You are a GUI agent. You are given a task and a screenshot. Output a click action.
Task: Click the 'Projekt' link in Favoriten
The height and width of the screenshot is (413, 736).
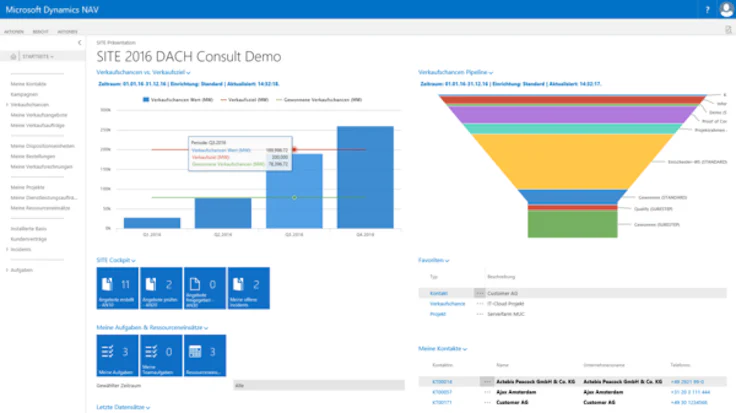[437, 314]
